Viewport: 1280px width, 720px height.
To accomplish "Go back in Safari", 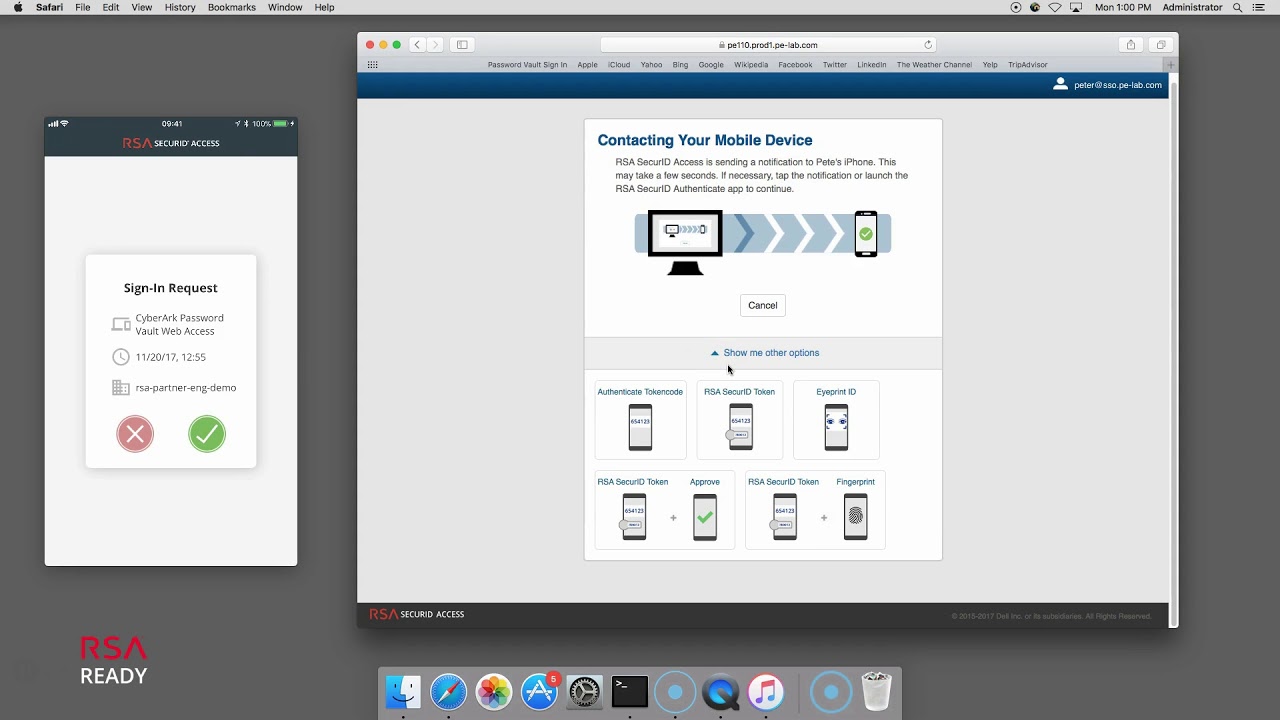I will click(417, 45).
